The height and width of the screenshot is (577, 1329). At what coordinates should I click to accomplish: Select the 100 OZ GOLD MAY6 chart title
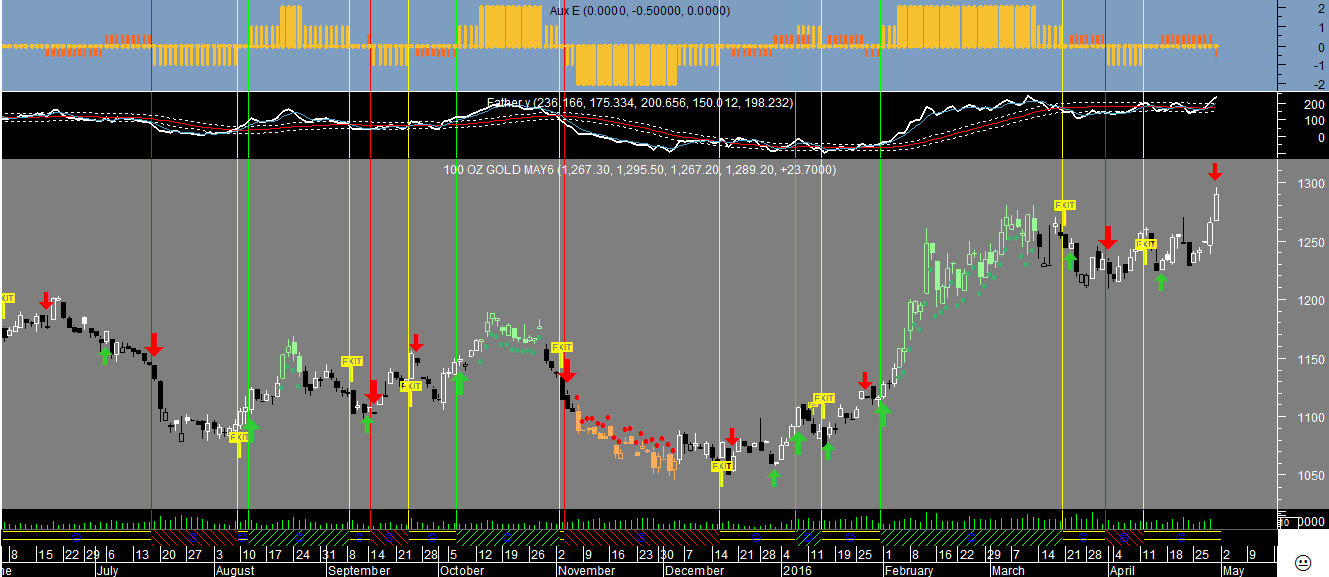click(x=640, y=170)
